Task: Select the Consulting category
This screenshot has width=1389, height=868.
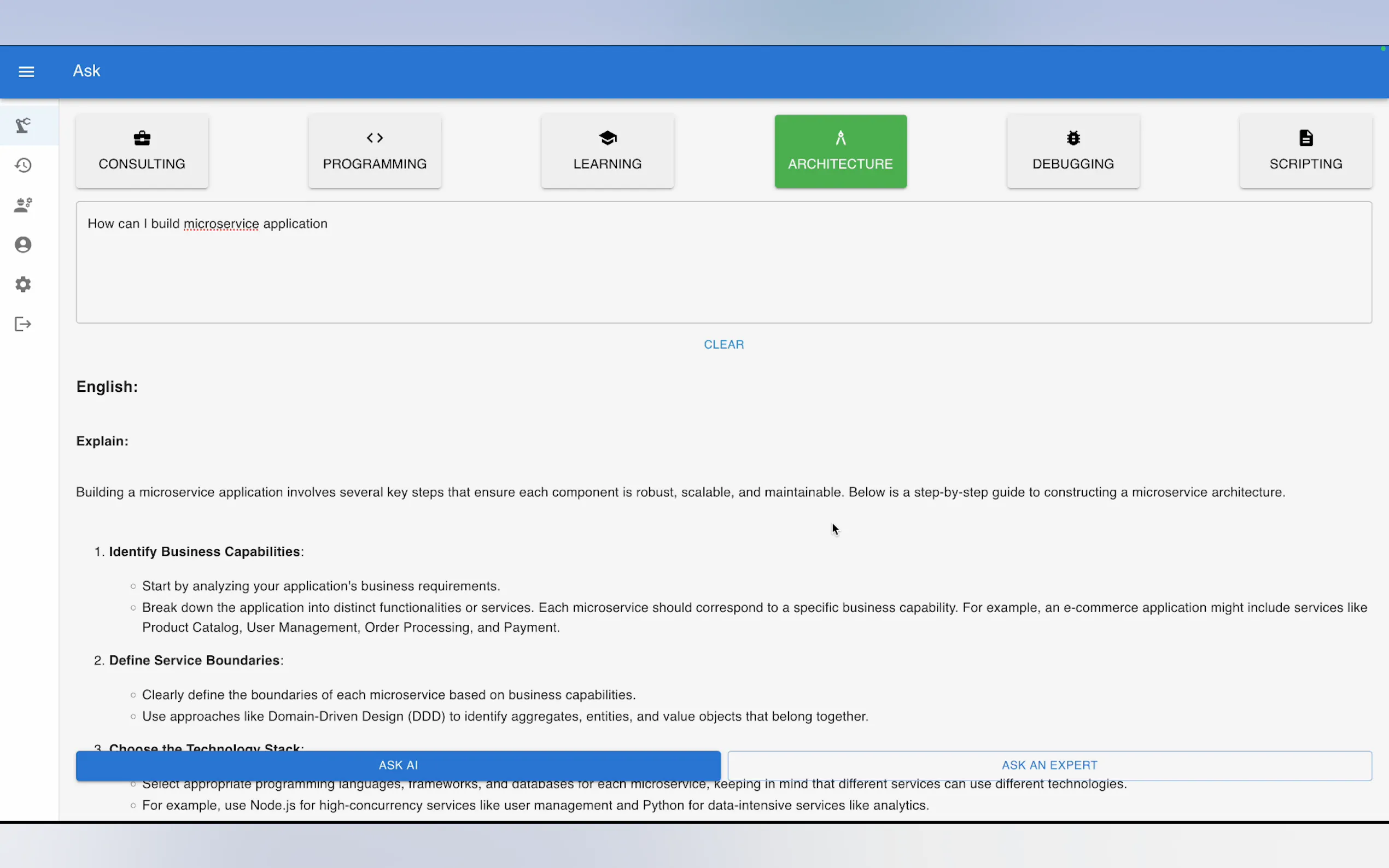Action: coord(142,163)
